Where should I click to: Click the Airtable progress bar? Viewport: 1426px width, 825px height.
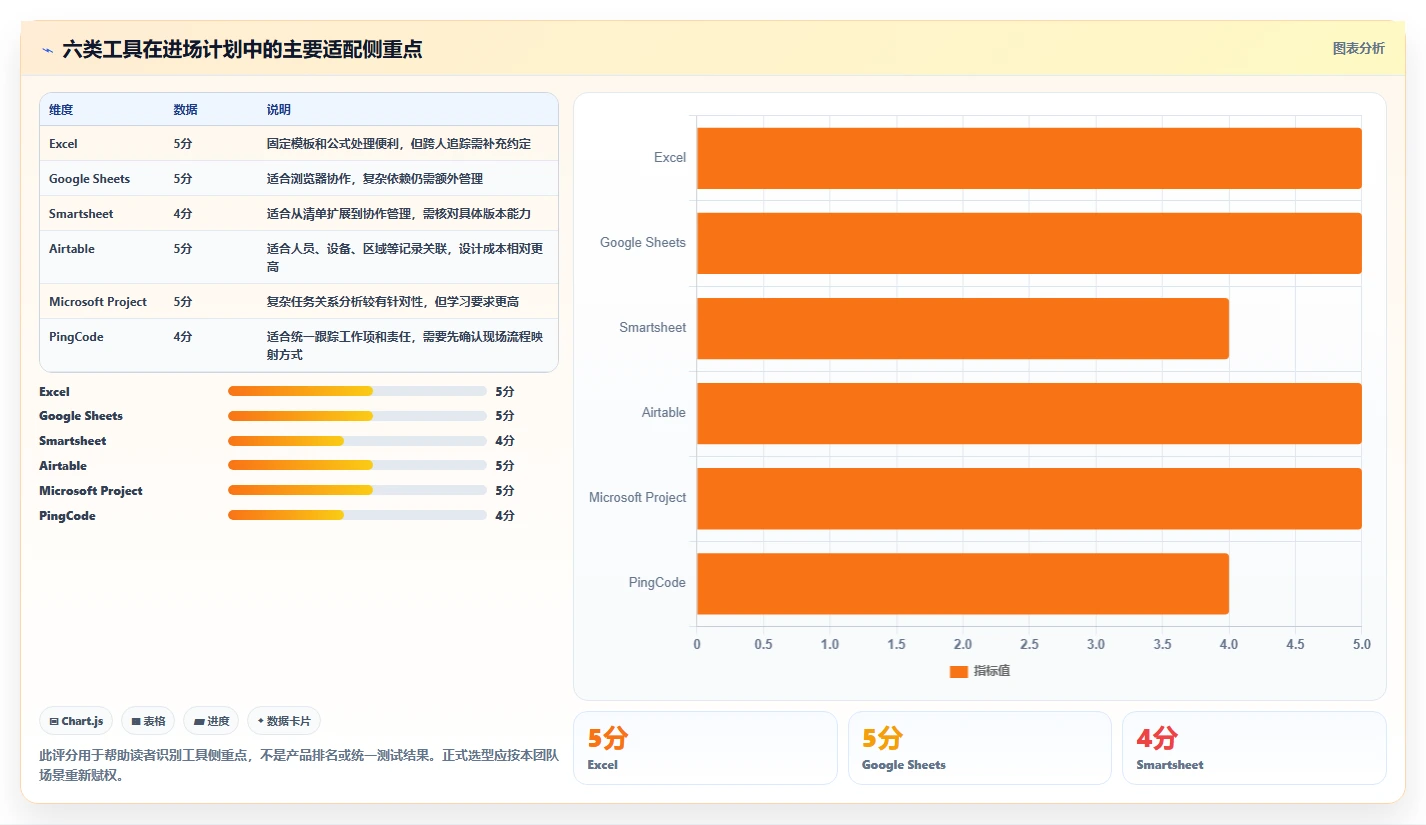click(357, 466)
